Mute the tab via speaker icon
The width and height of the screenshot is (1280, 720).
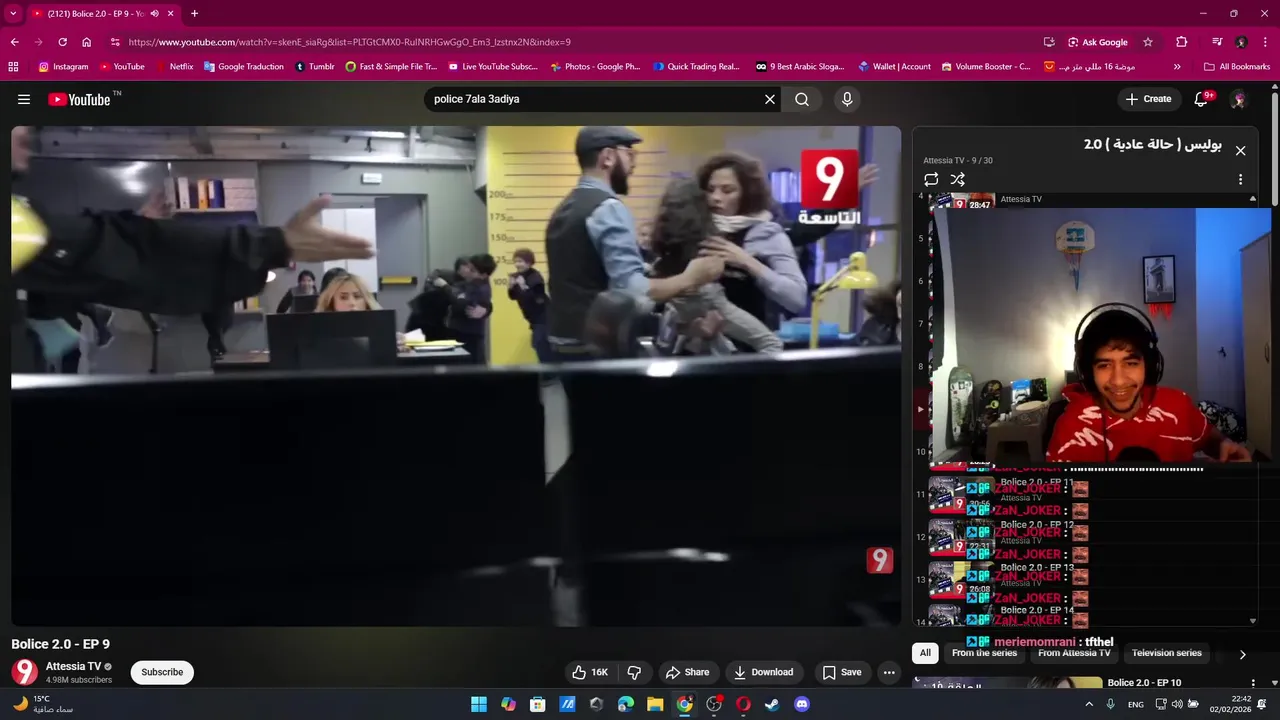click(154, 14)
